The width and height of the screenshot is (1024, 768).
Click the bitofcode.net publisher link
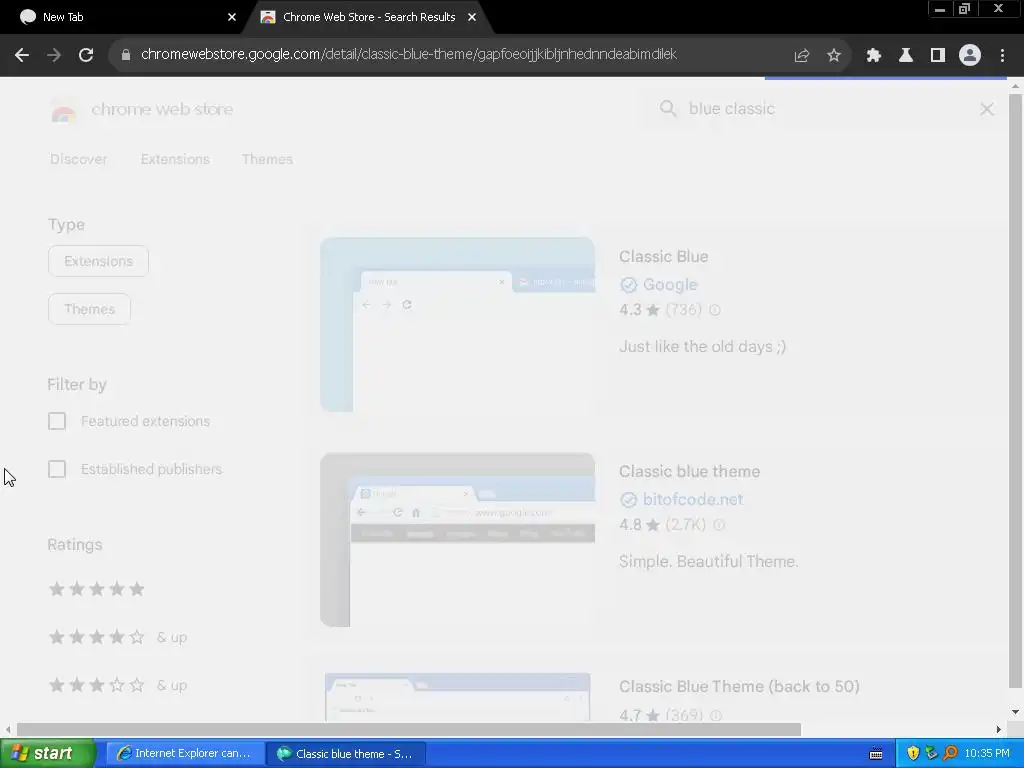point(693,500)
